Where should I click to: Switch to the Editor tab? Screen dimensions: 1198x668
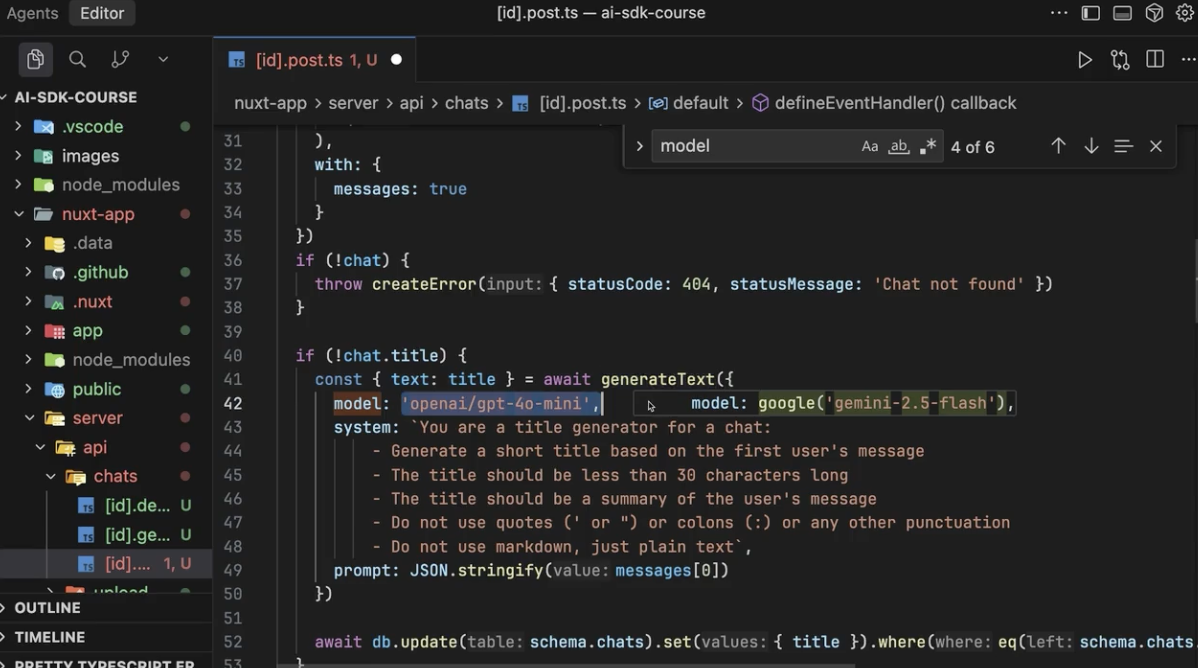102,13
